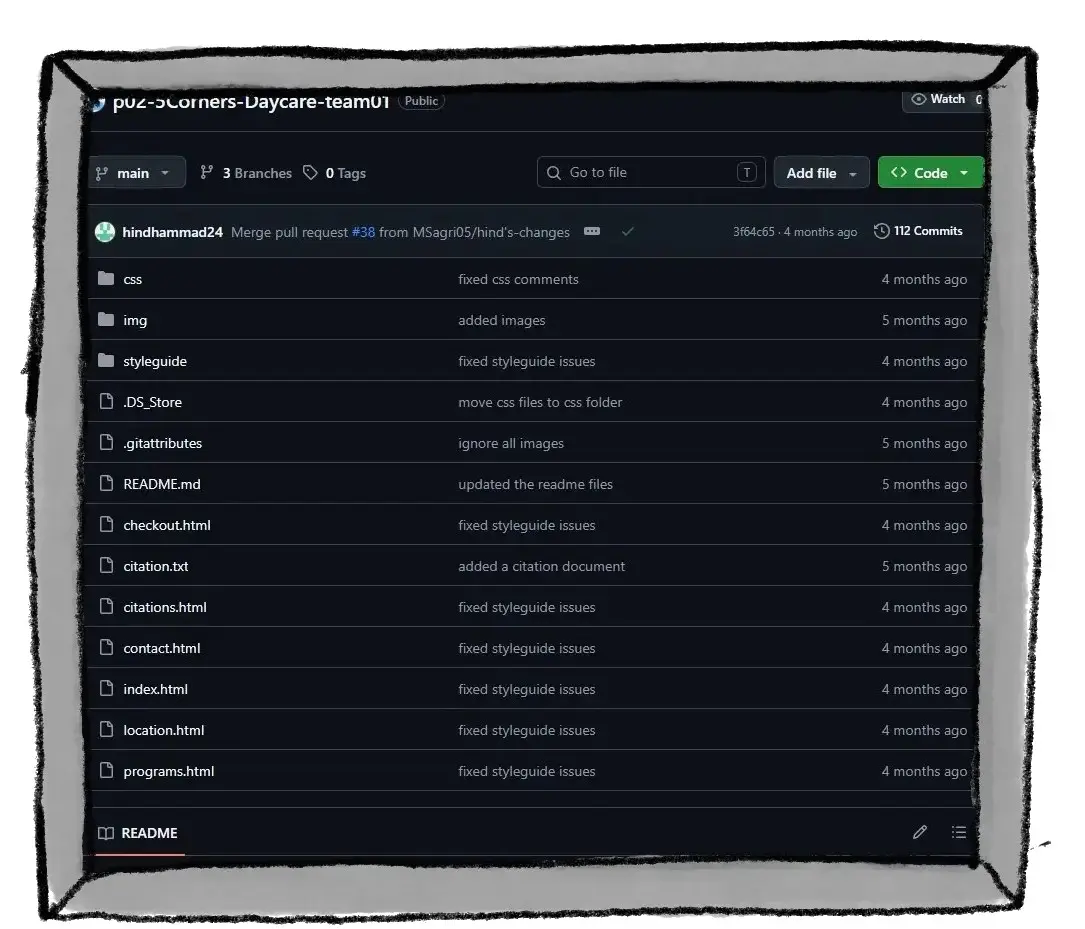The width and height of the screenshot is (1085, 929).
Task: Open p02-5Corners-Daycare-team01 repository title
Action: pos(251,102)
